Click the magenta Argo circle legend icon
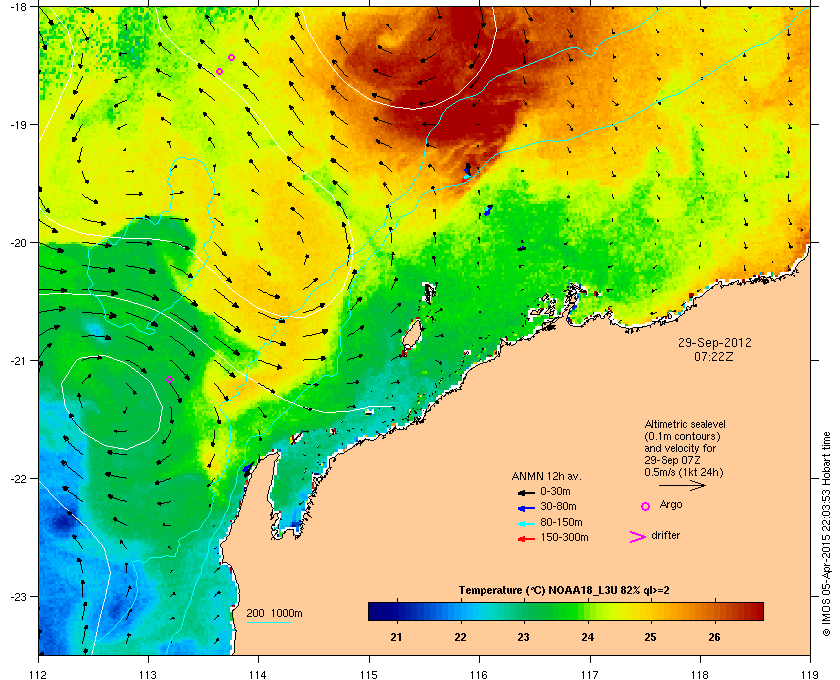 point(646,506)
